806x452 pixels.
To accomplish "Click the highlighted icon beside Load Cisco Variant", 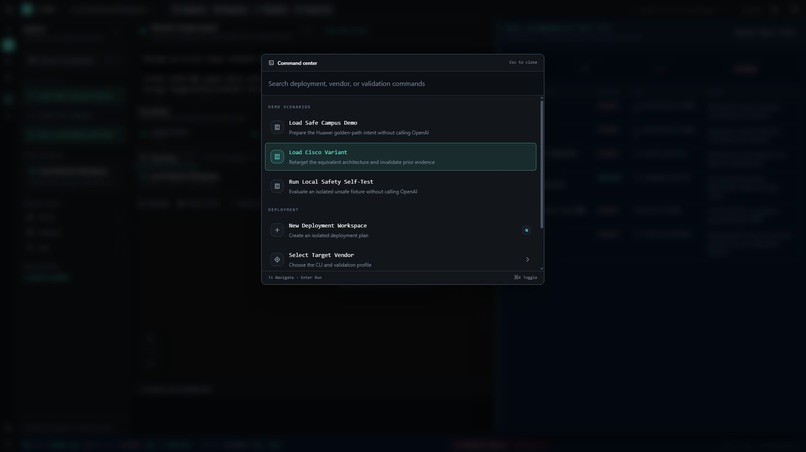I will (277, 157).
